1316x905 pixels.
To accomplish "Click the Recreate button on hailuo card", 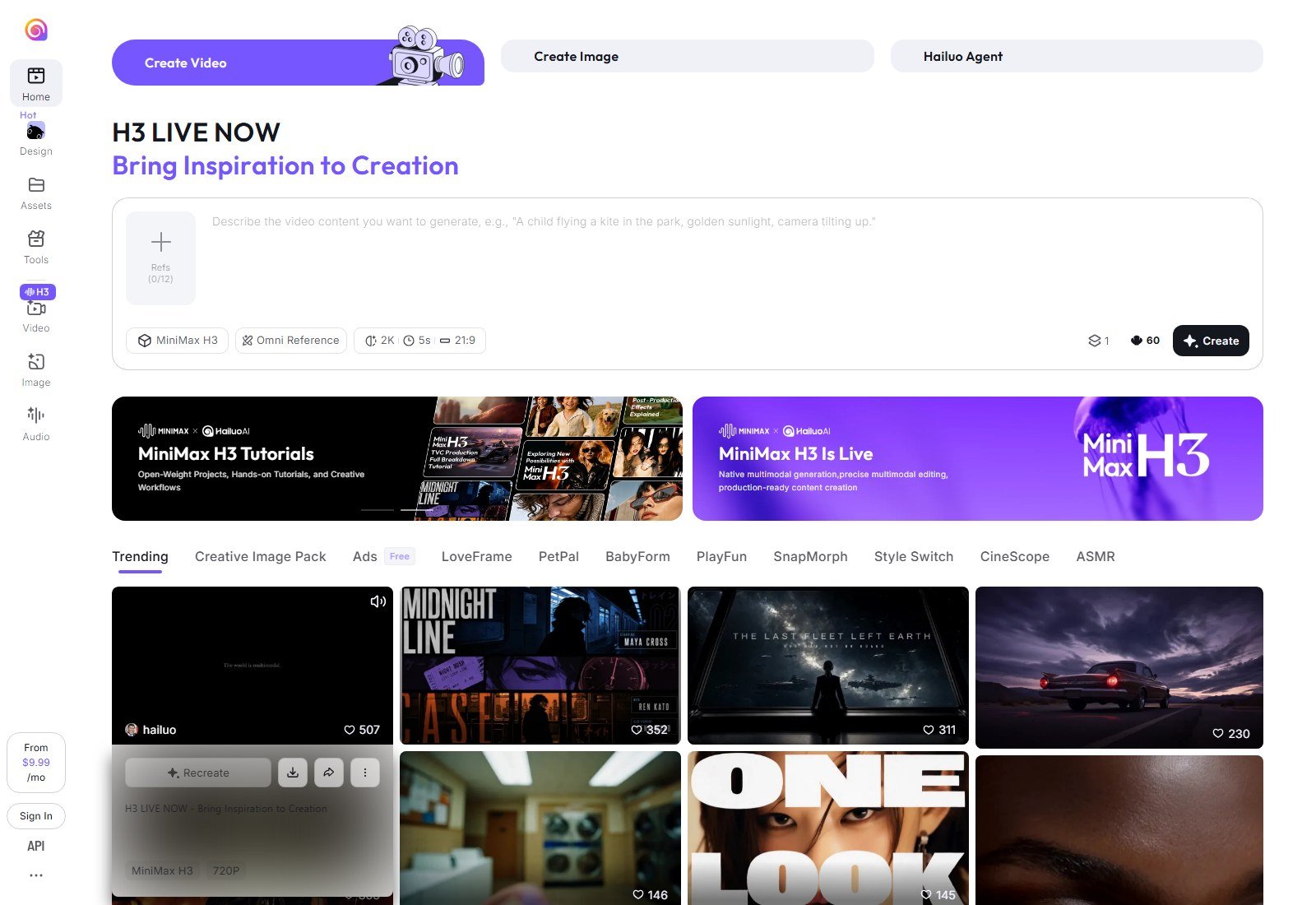I will (x=198, y=773).
